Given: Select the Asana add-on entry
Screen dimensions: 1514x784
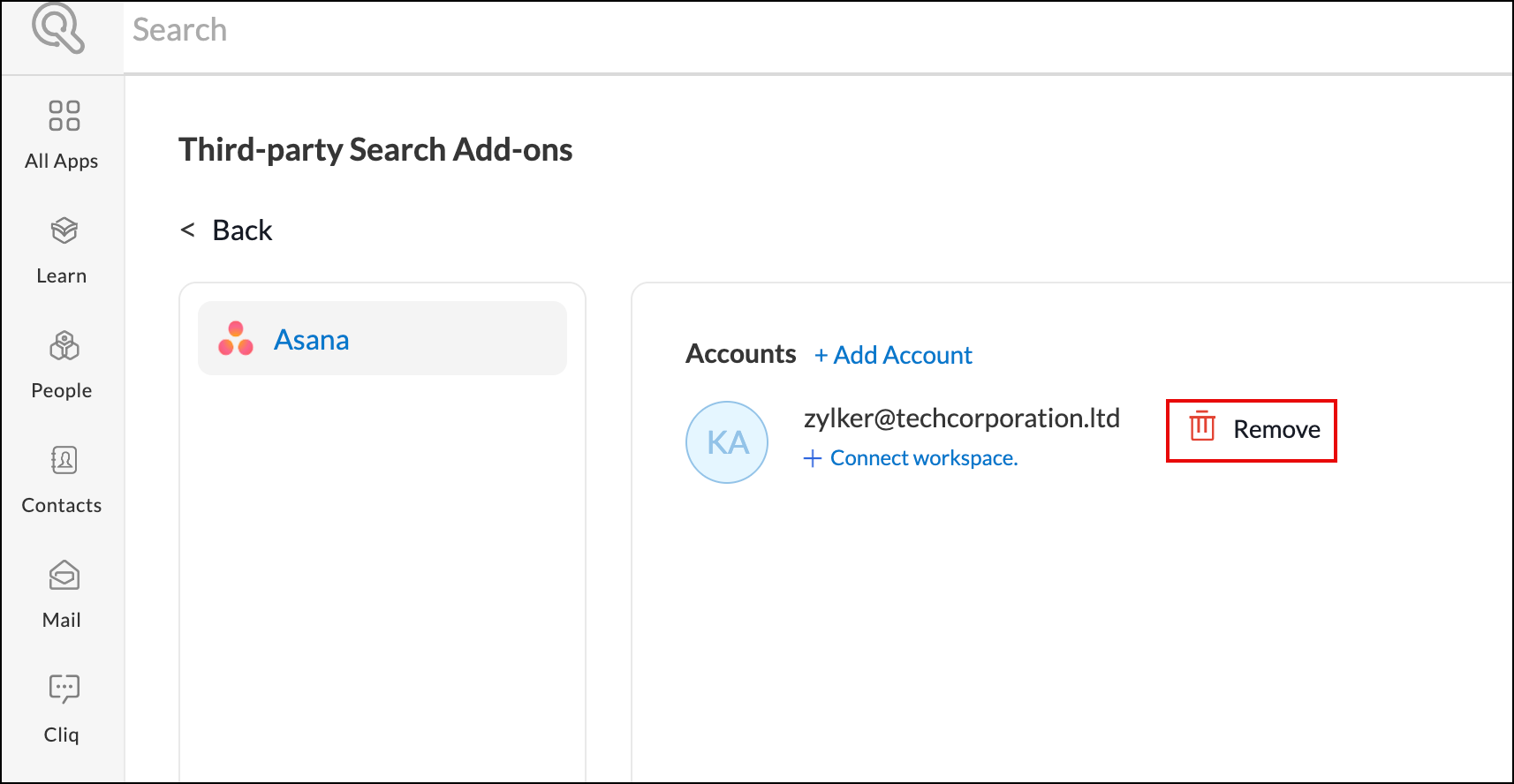Looking at the screenshot, I should coord(382,339).
